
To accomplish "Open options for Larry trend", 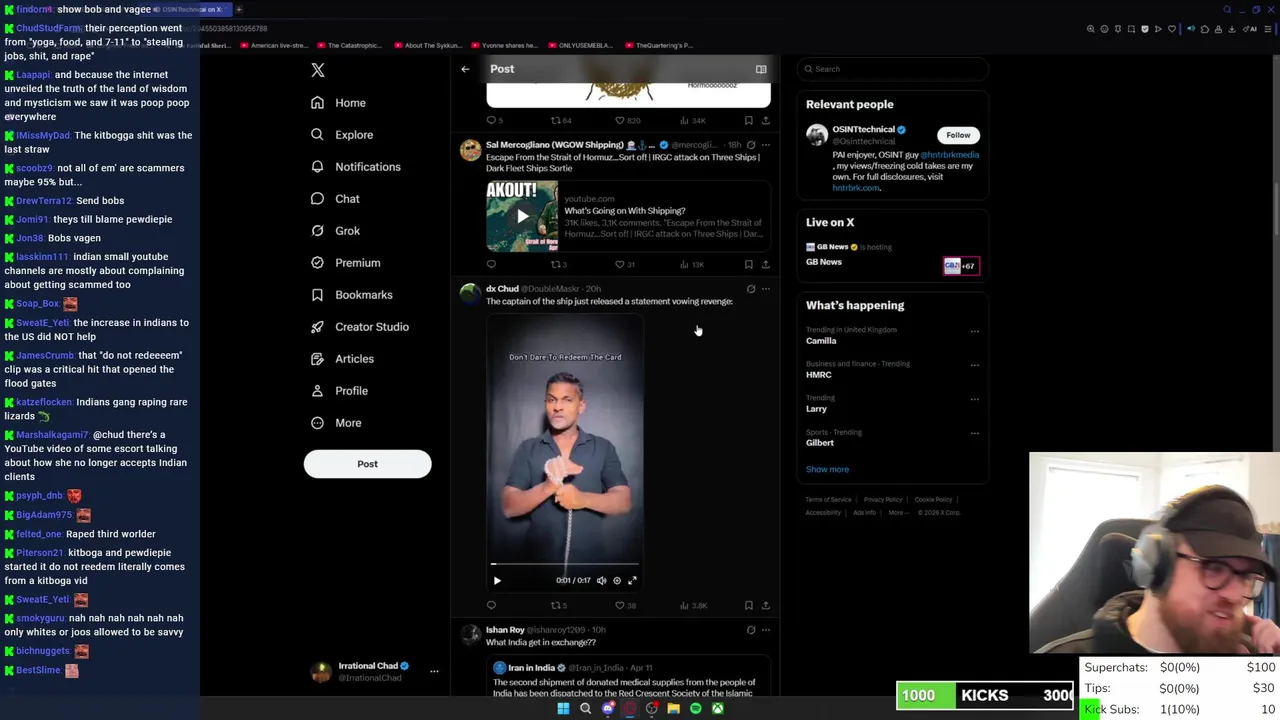I will (x=974, y=399).
